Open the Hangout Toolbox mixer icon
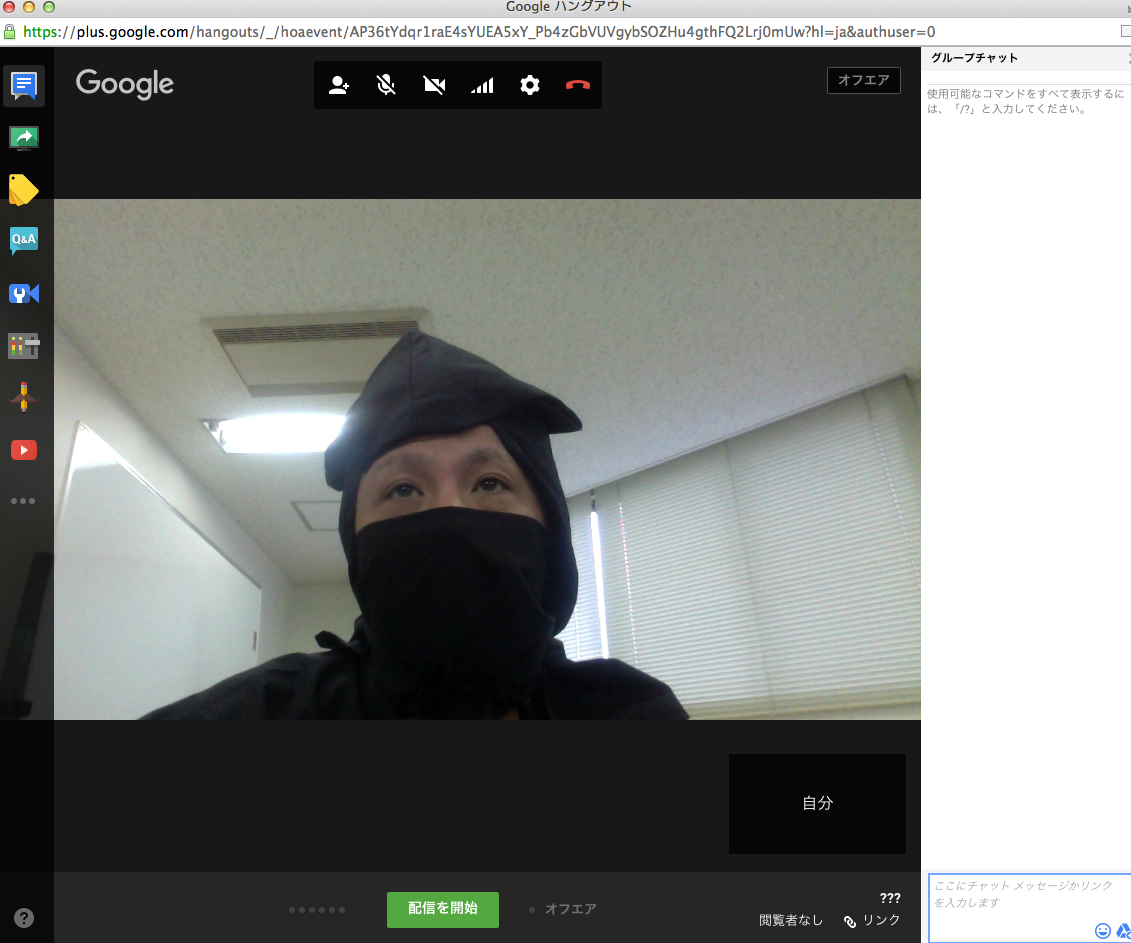 coord(24,346)
